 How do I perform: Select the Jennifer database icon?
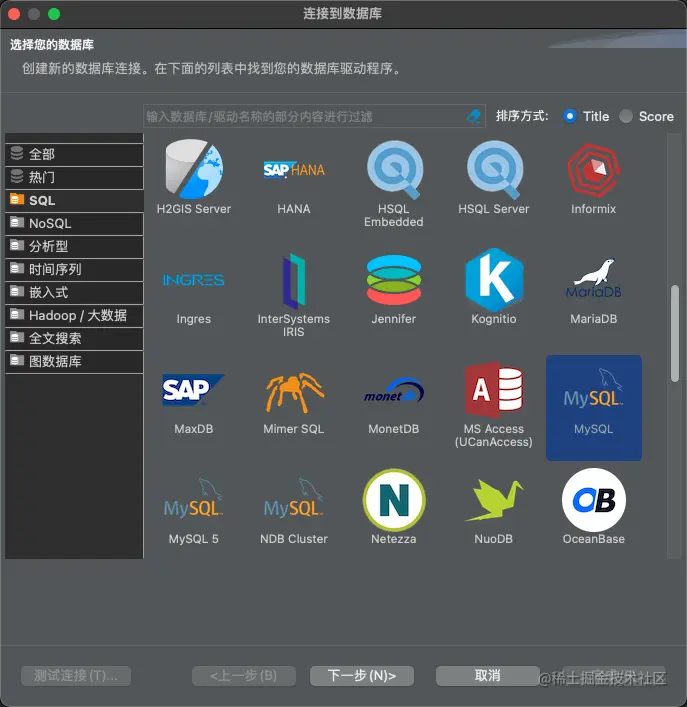394,280
